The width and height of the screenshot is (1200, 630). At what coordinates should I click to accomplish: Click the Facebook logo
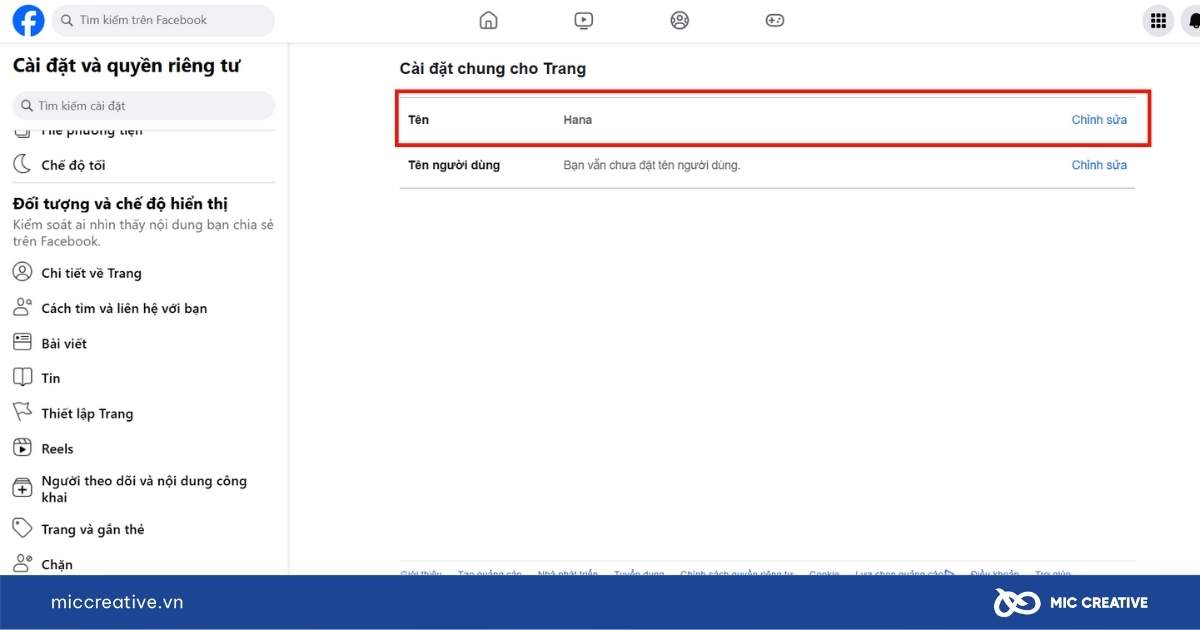pyautogui.click(x=29, y=20)
